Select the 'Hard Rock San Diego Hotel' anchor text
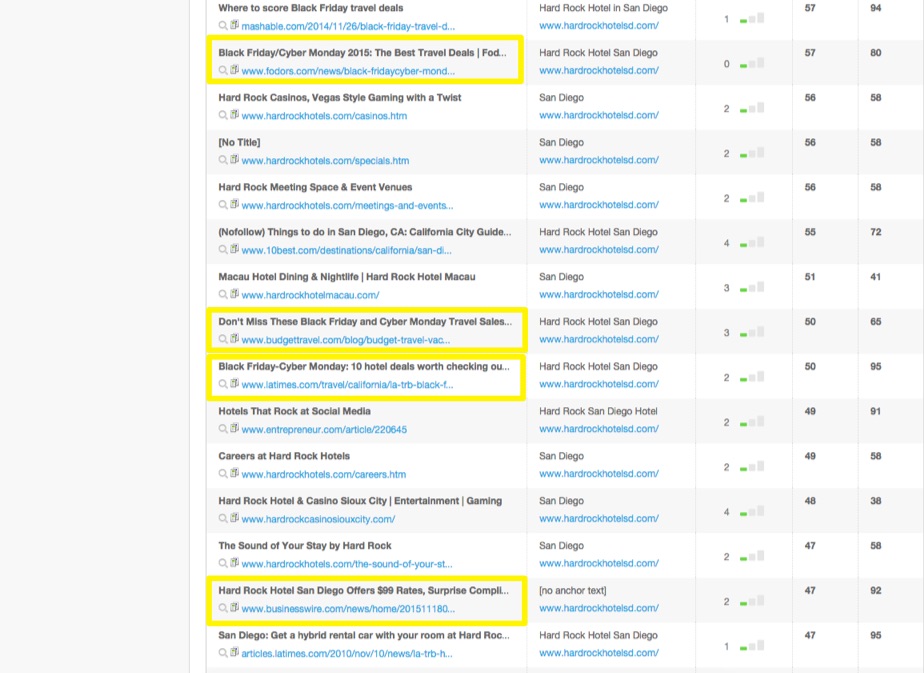This screenshot has height=673, width=924. [x=598, y=411]
